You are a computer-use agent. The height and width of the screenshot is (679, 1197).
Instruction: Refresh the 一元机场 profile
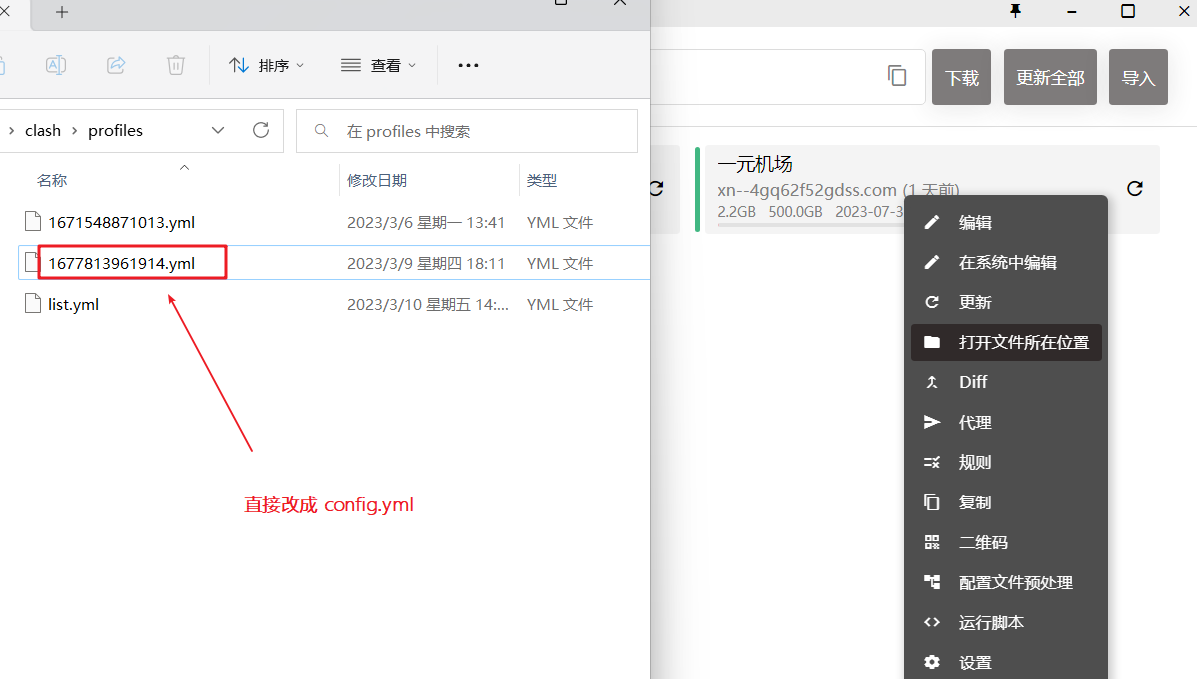coord(1134,189)
